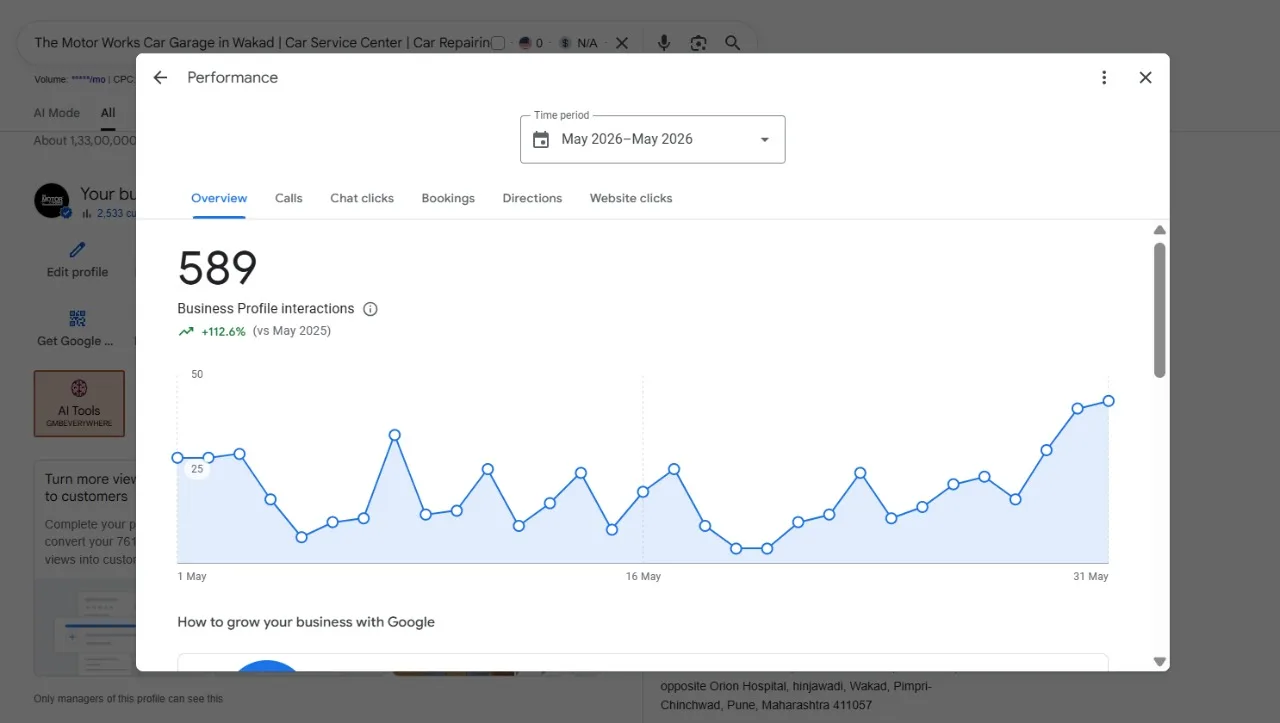Switch to the Calls tab
1280x723 pixels.
pos(289,198)
